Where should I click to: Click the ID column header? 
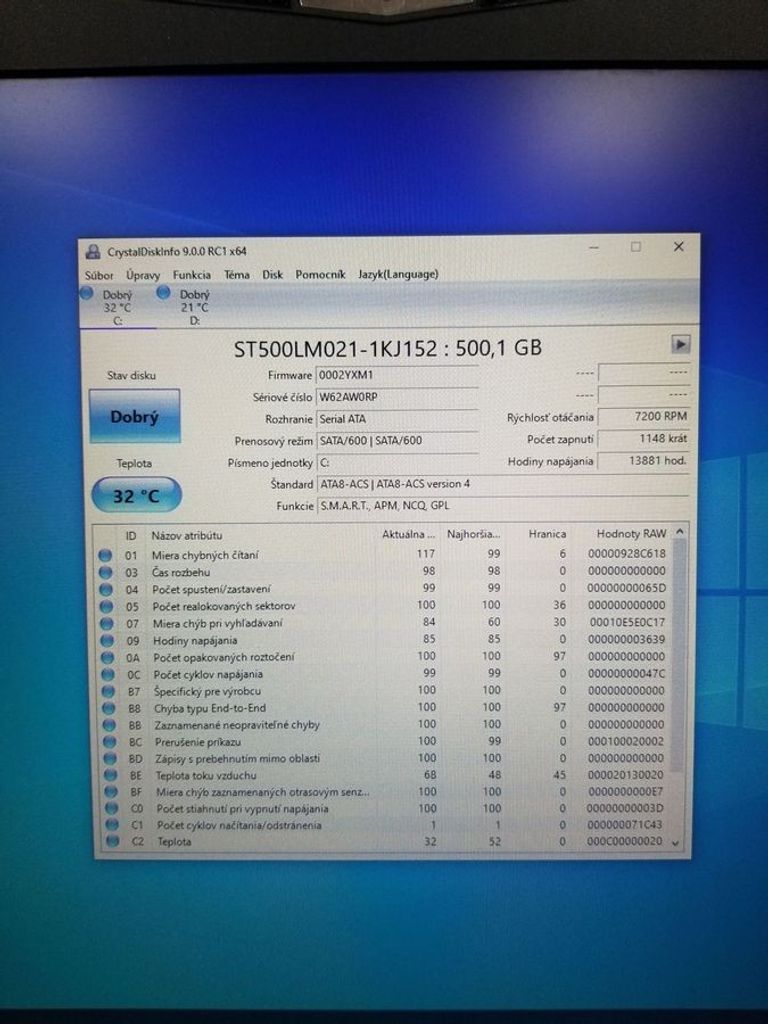pos(131,536)
